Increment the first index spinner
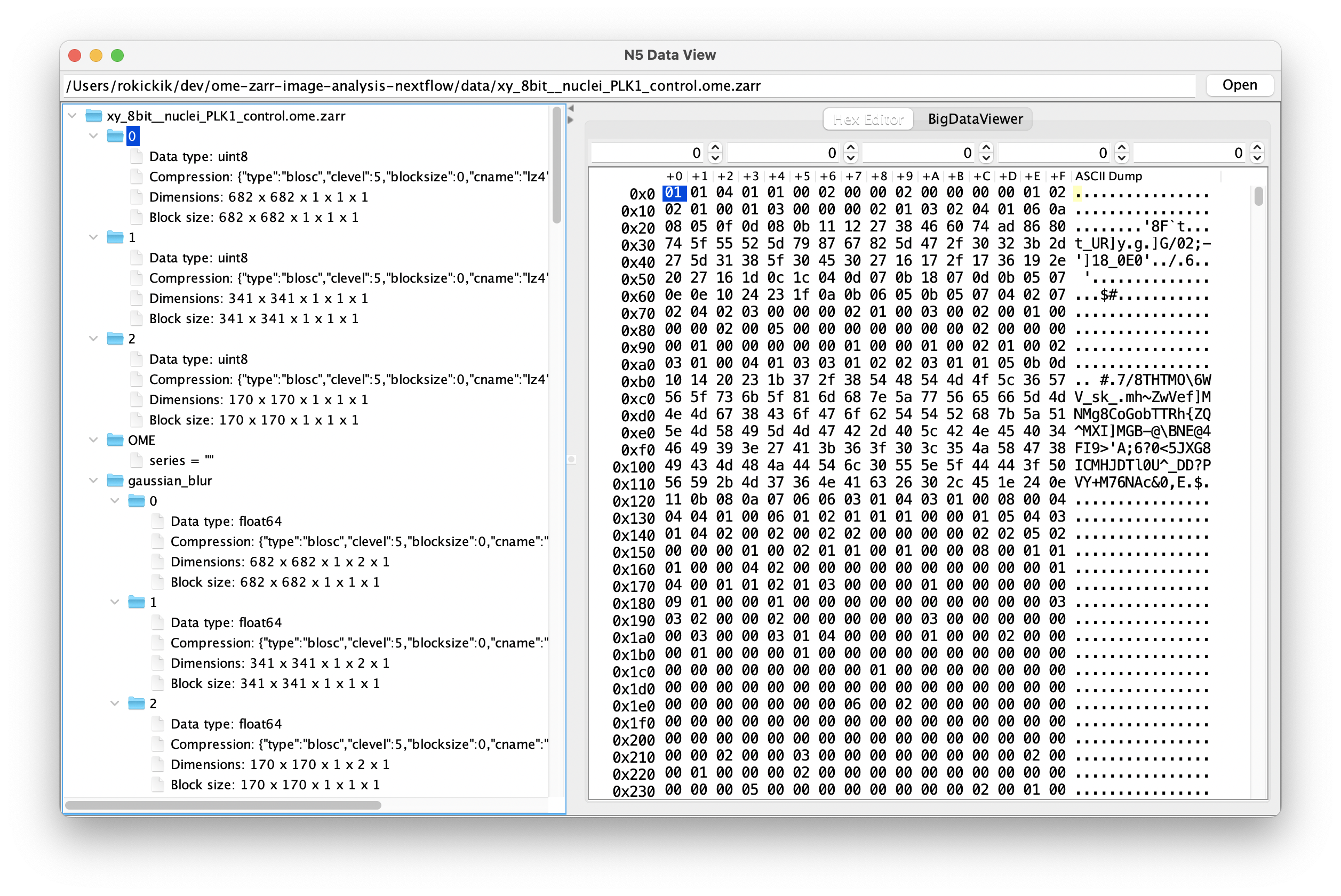Viewport: 1341px width, 896px height. (x=715, y=147)
